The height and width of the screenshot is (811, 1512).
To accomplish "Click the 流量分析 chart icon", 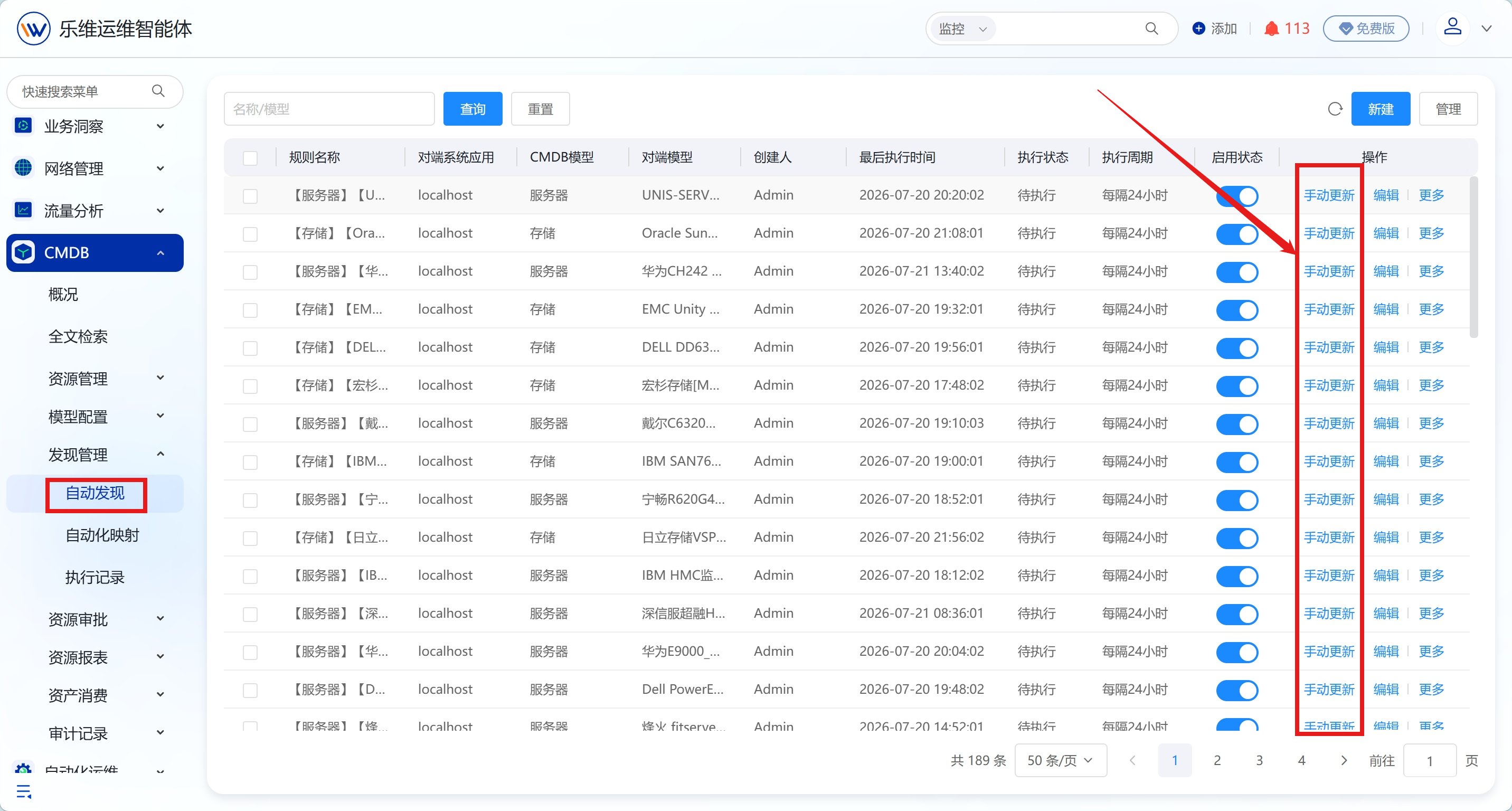I will click(23, 210).
